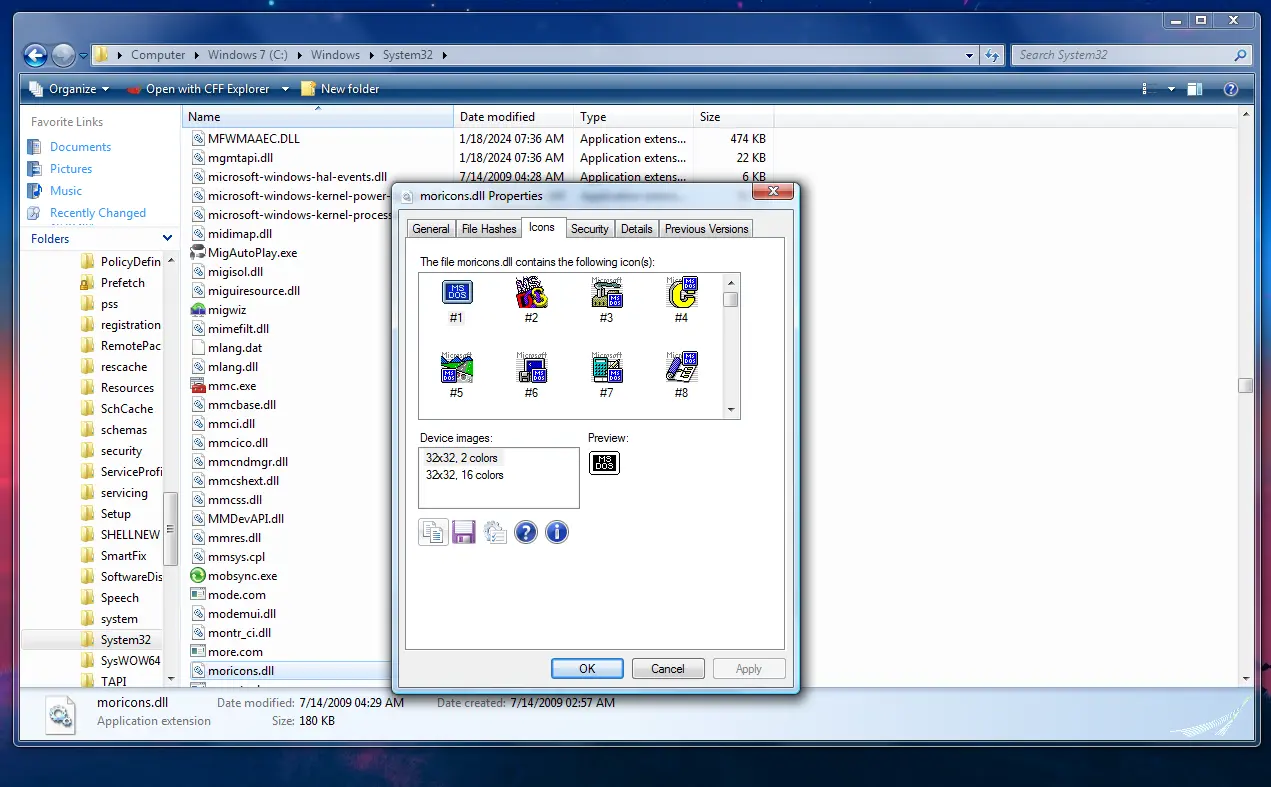Open Explorer help icon on toolbar

[x=1231, y=89]
